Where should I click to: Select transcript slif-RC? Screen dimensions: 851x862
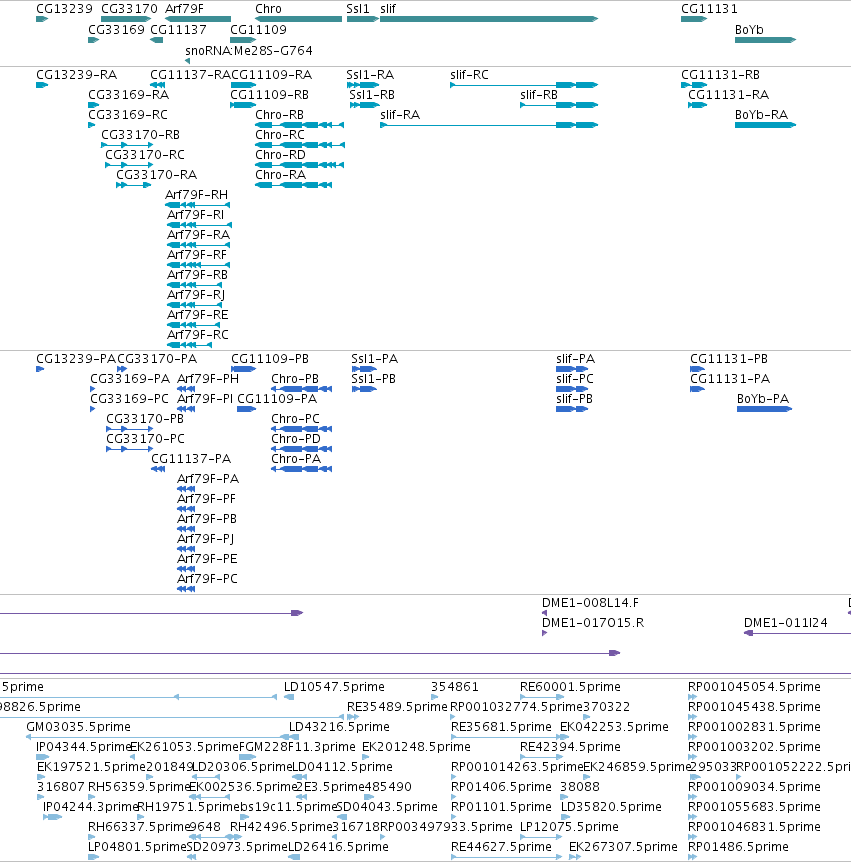click(x=524, y=85)
